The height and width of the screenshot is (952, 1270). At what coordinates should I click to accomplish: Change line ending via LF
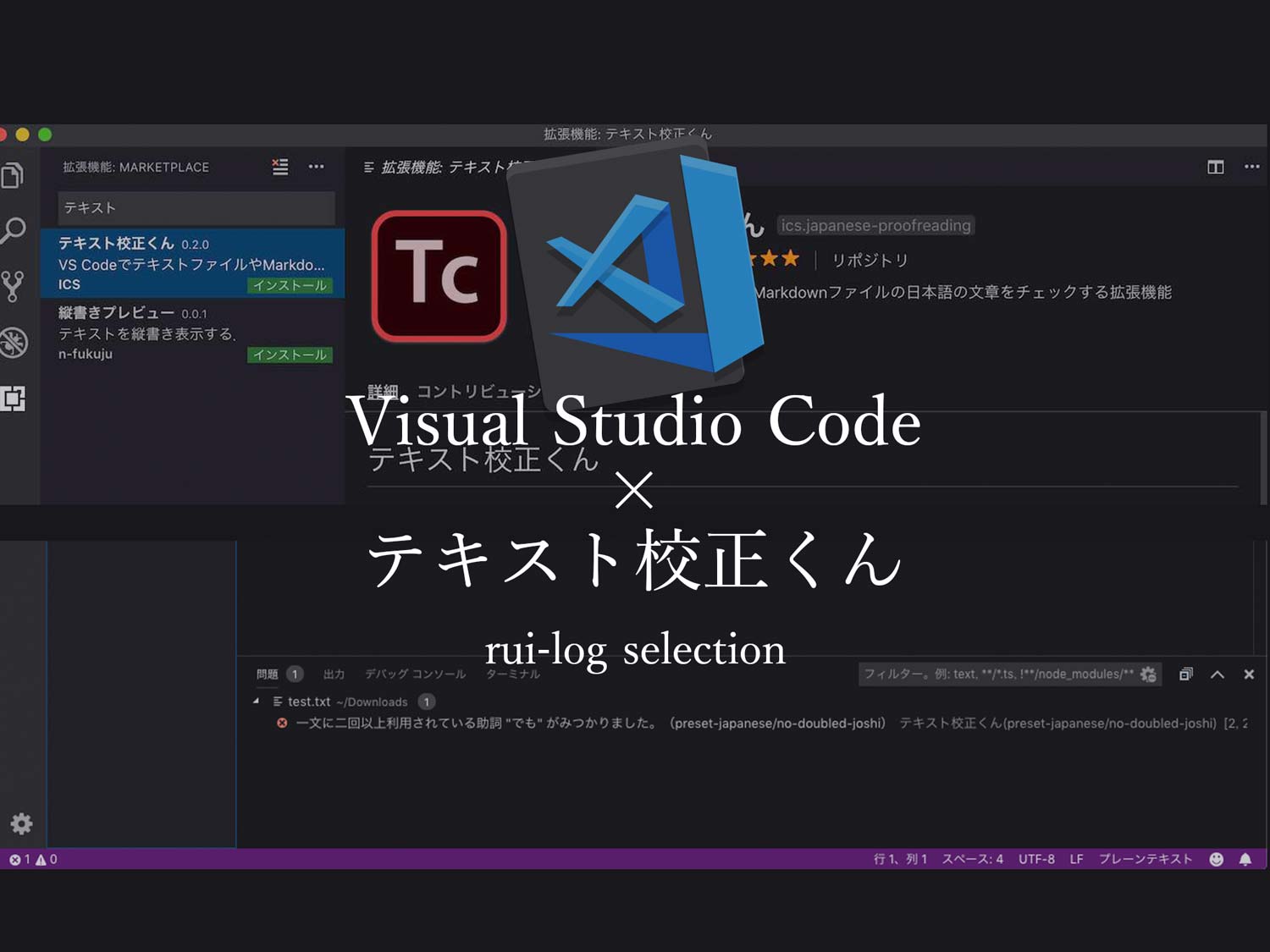[x=1076, y=859]
